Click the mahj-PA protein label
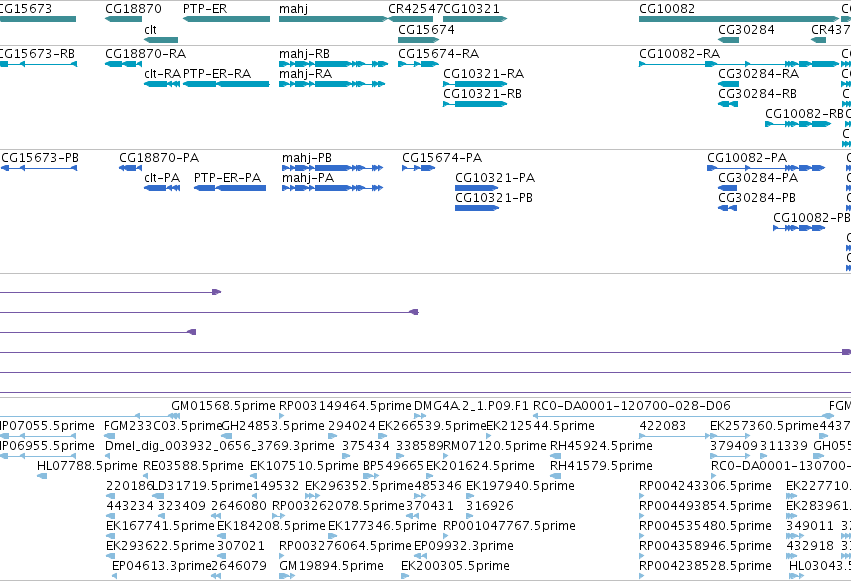851x581 pixels. pos(308,178)
